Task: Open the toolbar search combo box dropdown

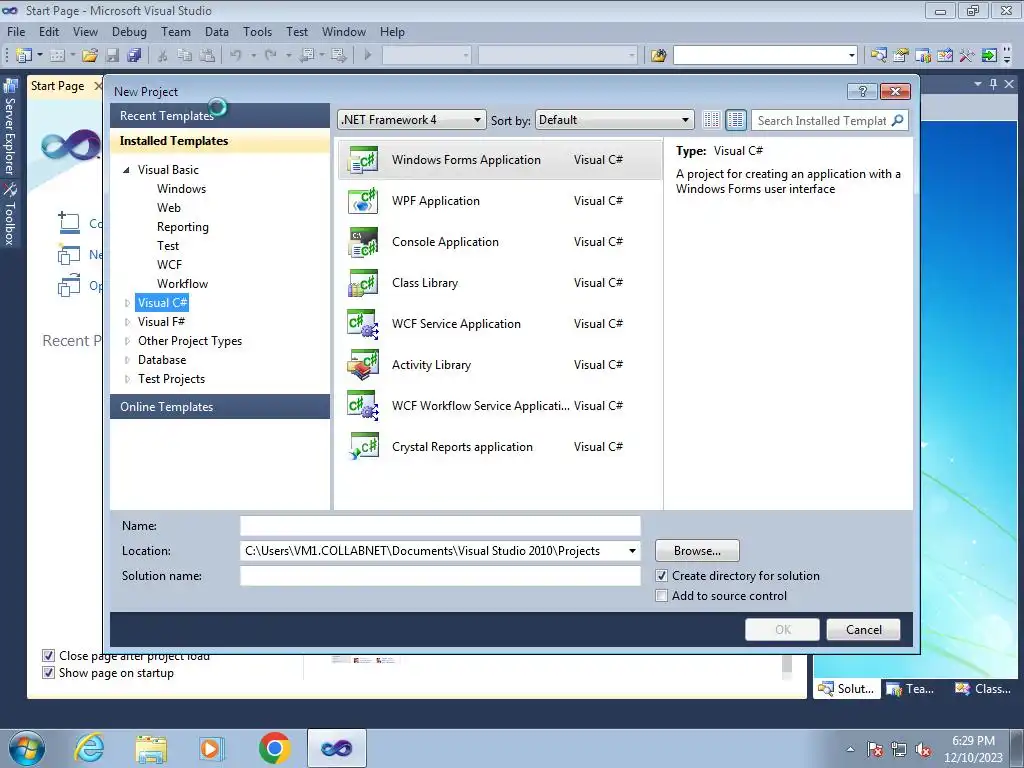Action: coord(851,56)
